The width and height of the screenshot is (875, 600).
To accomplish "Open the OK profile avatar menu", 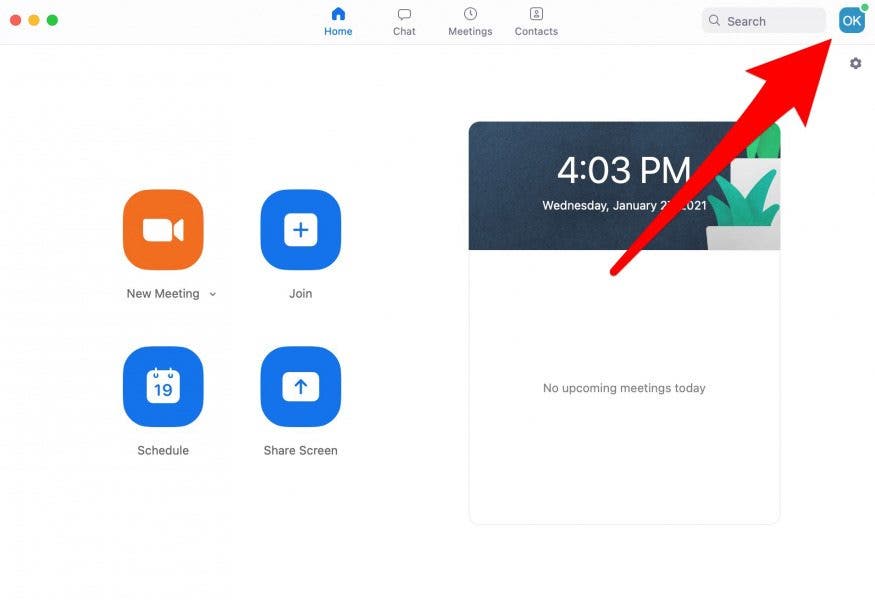I will 851,20.
